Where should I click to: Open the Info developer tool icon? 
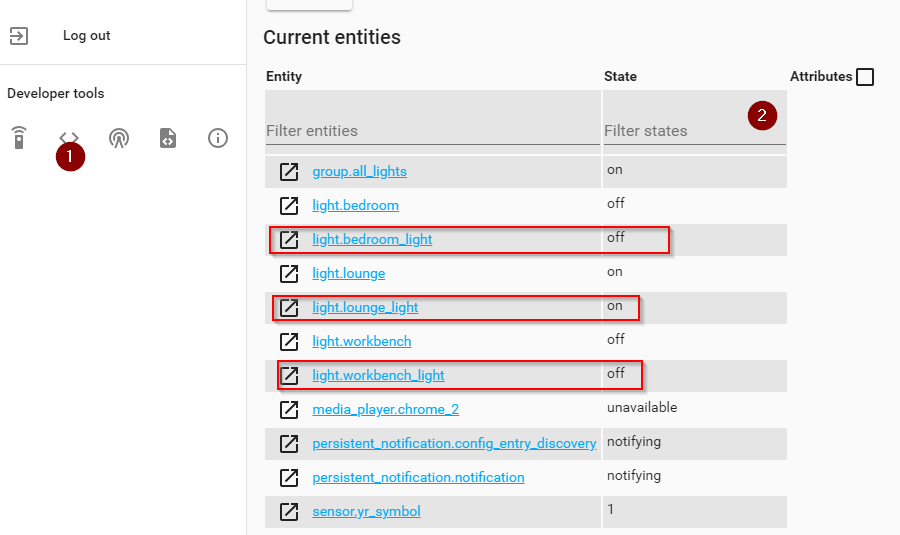pos(218,138)
